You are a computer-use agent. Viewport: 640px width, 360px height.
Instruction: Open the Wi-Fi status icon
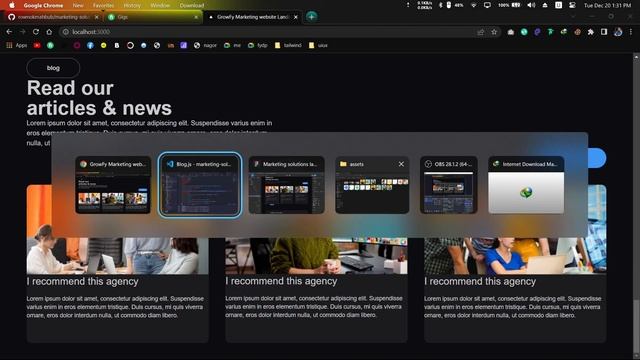pyautogui.click(x=473, y=5)
